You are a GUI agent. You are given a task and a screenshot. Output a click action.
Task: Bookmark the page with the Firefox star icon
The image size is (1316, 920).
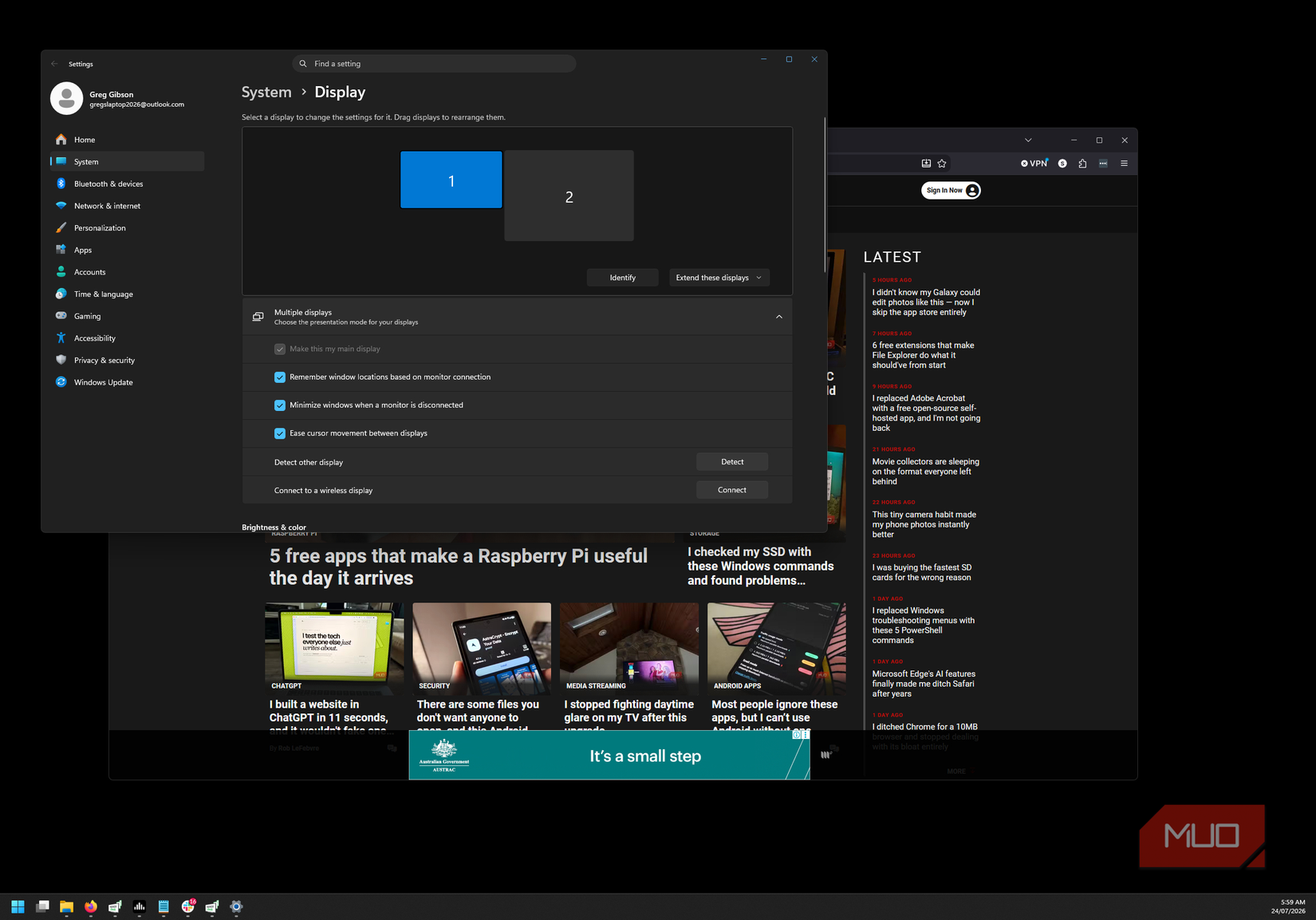[x=942, y=164]
